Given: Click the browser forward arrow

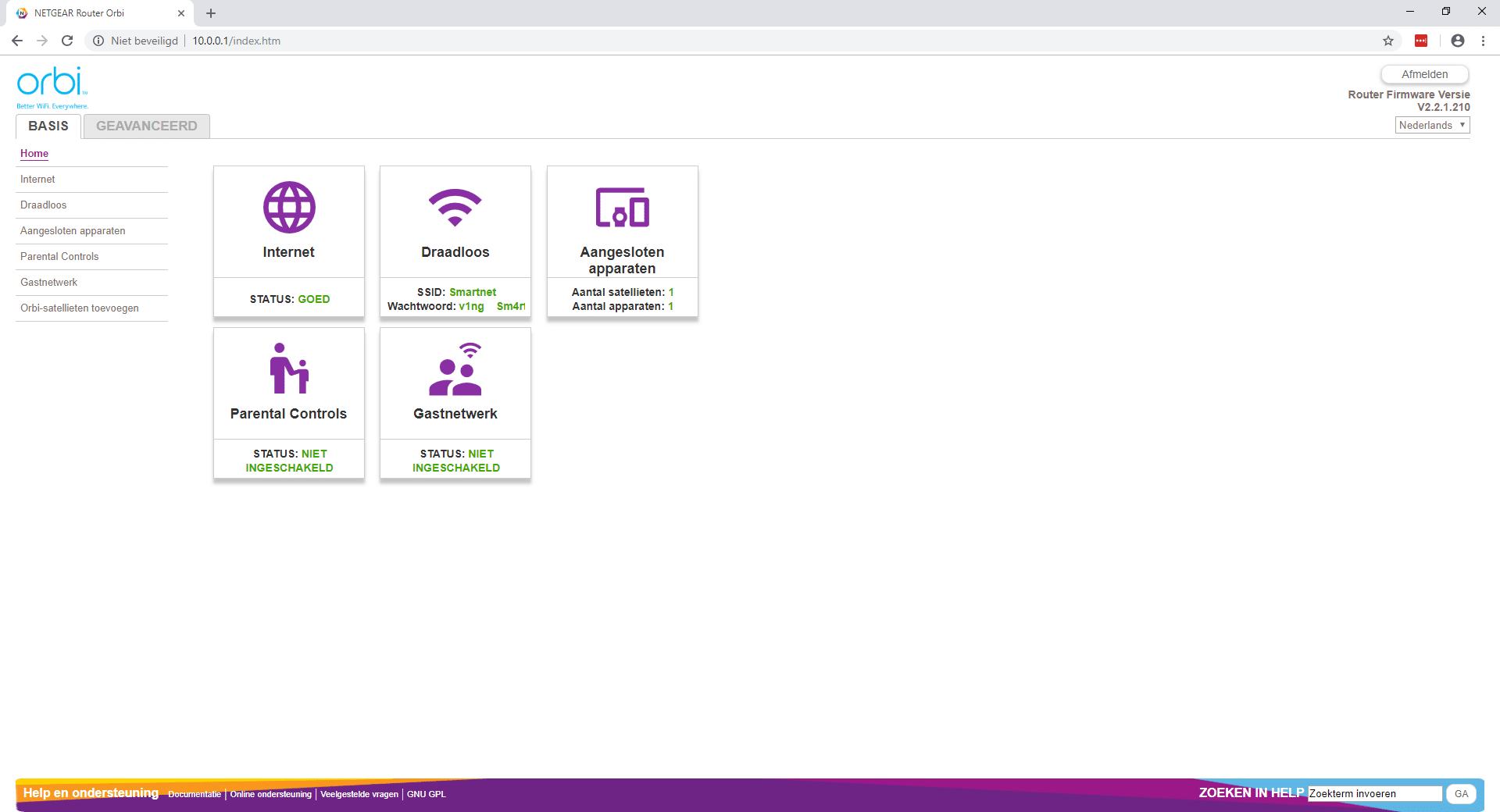Looking at the screenshot, I should click(x=42, y=41).
